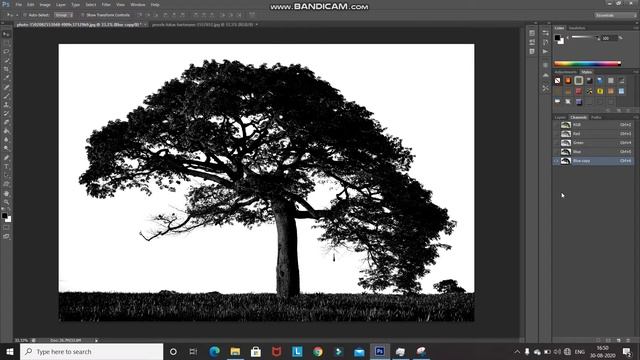
Task: Switch to the second document tab
Action: click(x=203, y=24)
